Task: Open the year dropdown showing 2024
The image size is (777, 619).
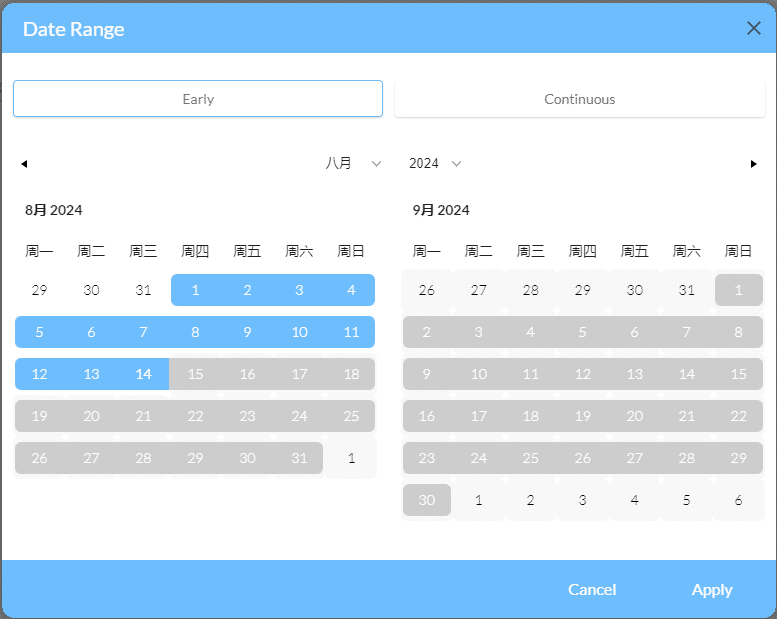Action: click(x=435, y=163)
